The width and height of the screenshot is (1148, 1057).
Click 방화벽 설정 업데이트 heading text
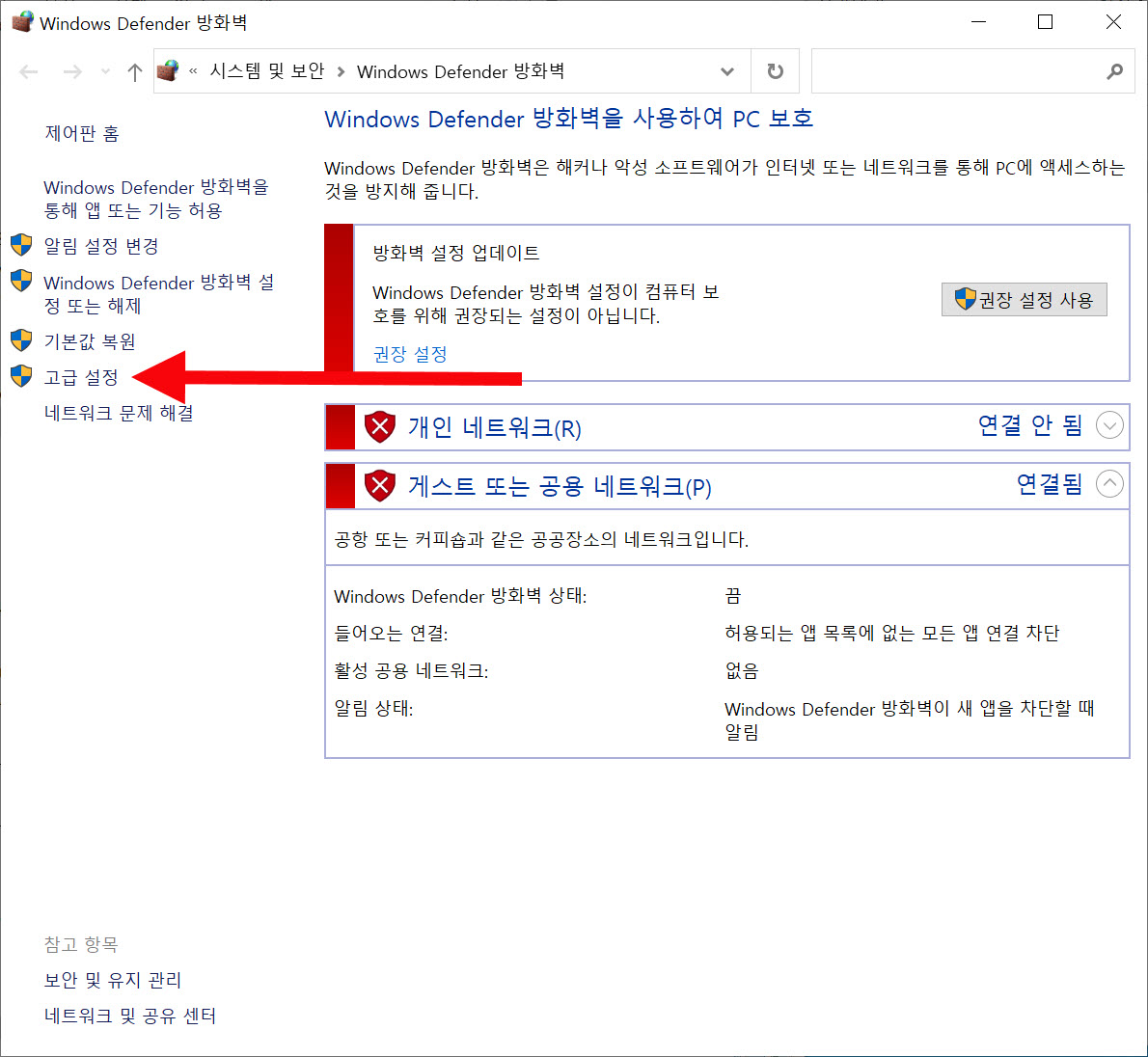click(x=456, y=254)
